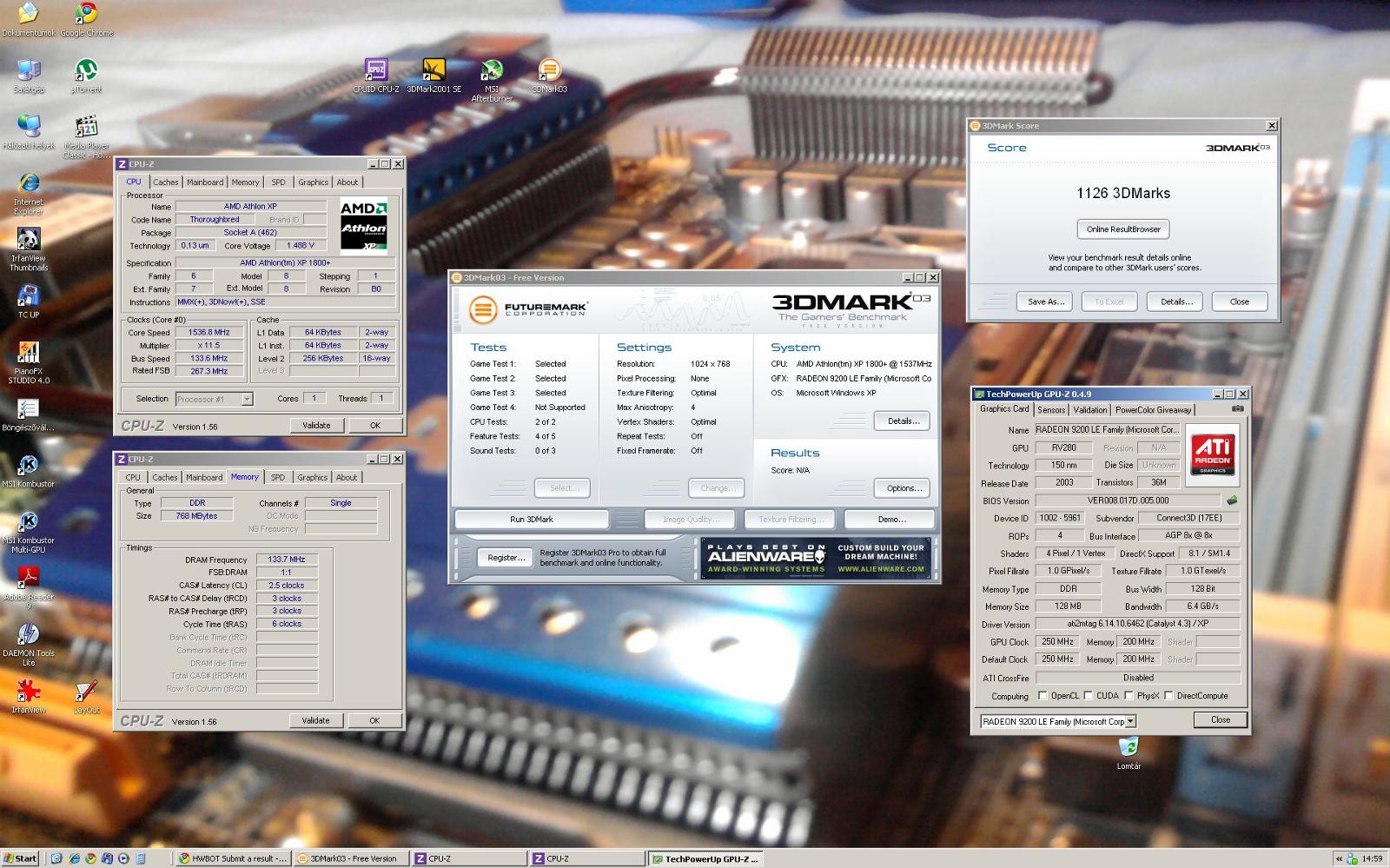Launch TC UP desktop shortcut
The height and width of the screenshot is (868, 1390).
(28, 301)
